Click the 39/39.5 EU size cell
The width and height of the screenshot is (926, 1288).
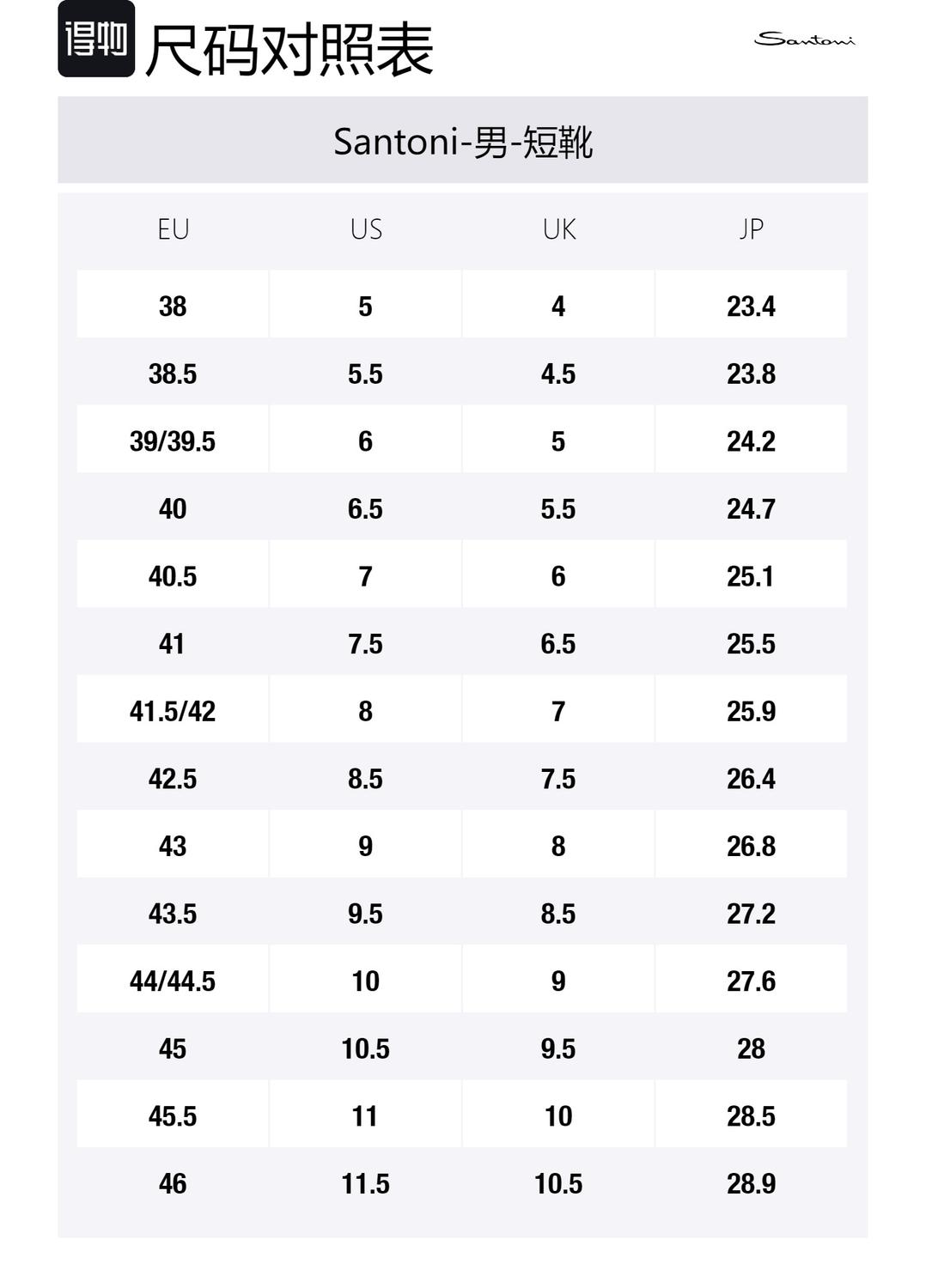pos(173,441)
